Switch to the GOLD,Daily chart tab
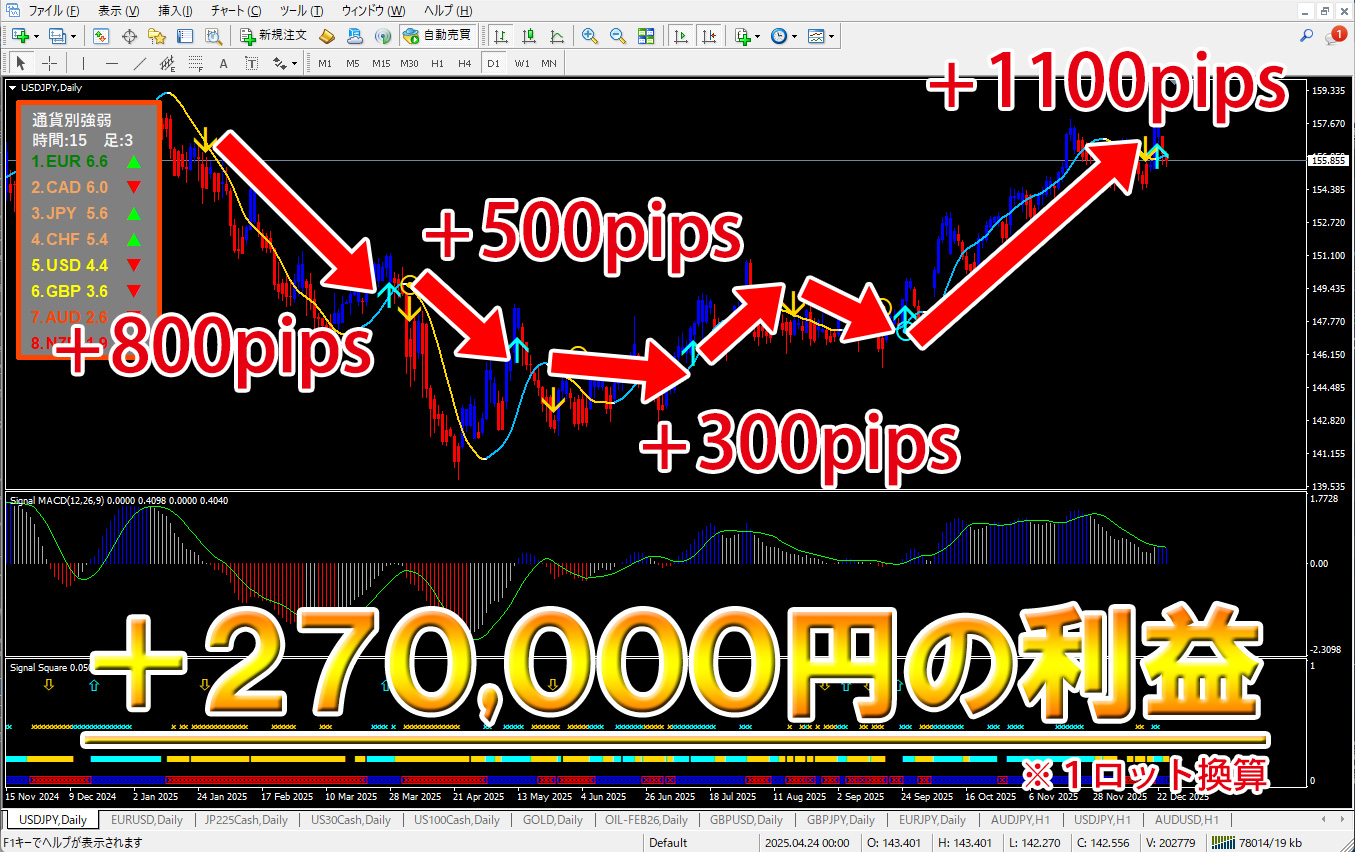Image resolution: width=1355 pixels, height=852 pixels. click(552, 820)
